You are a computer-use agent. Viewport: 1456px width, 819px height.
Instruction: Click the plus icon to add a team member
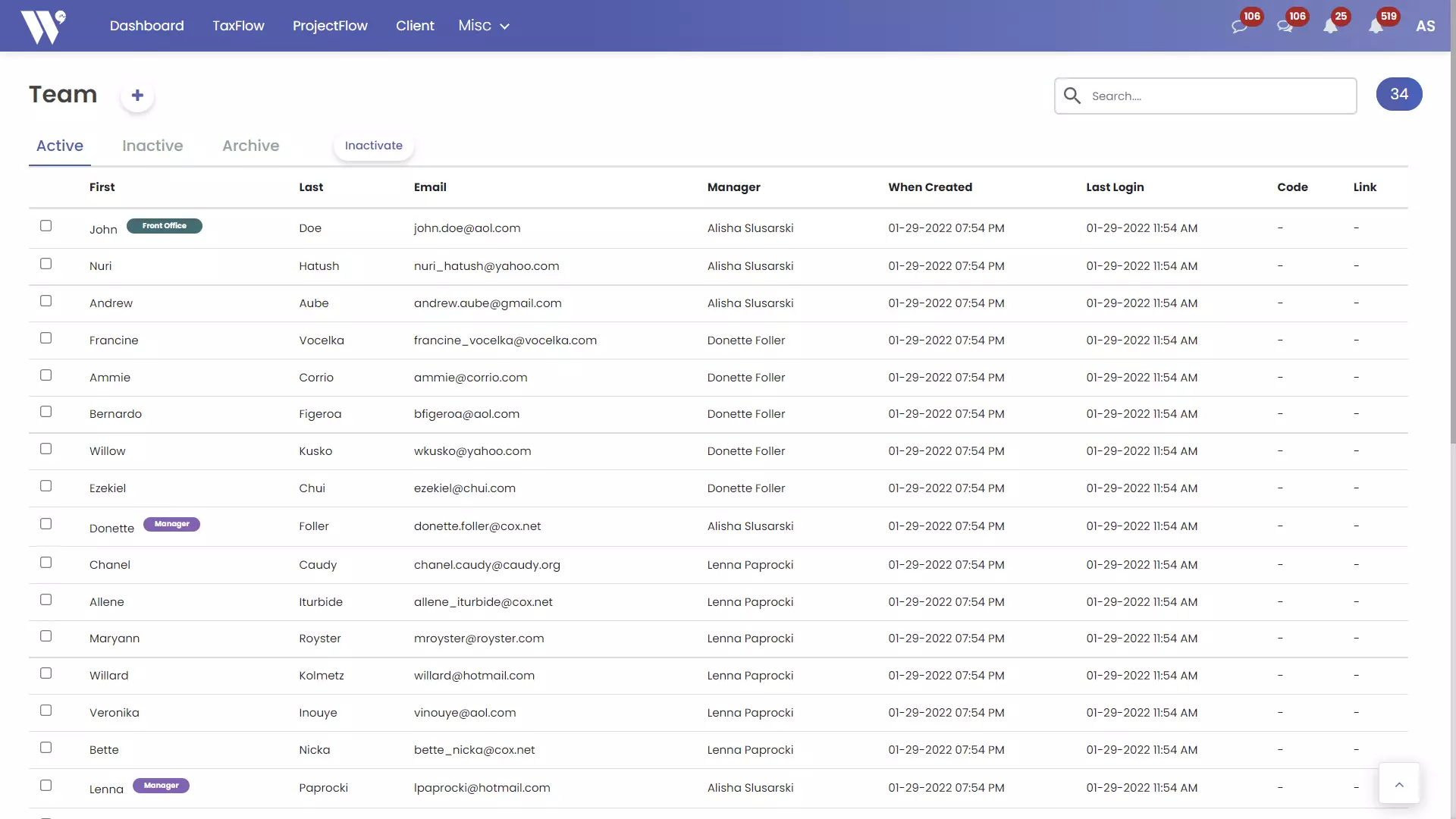tap(137, 96)
